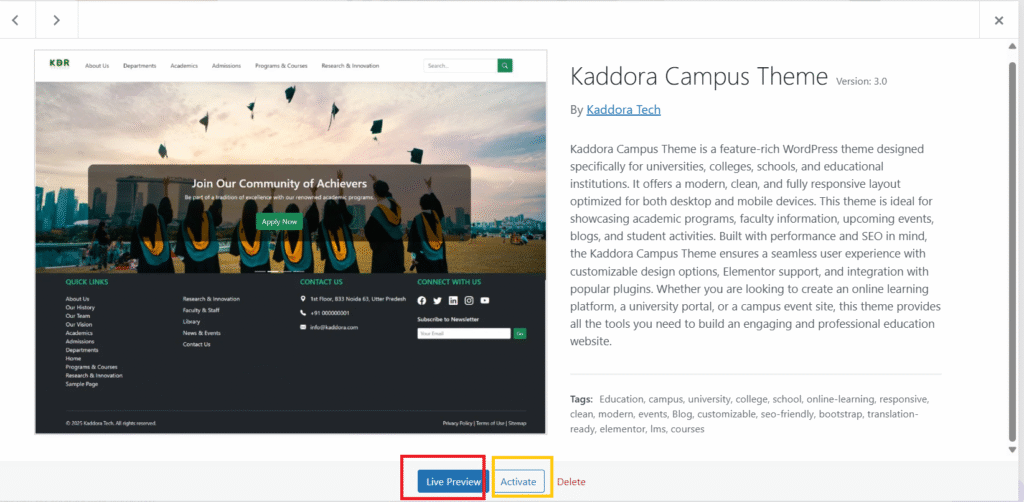Screen dimensions: 1024x502
Task: Go to the previous theme arrow
Action: pyautogui.click(x=16, y=20)
